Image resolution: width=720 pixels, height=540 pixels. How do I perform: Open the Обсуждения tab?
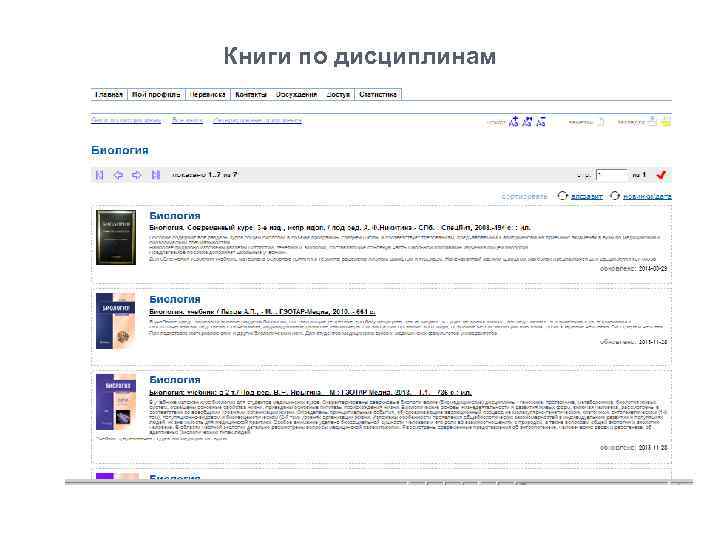[296, 94]
